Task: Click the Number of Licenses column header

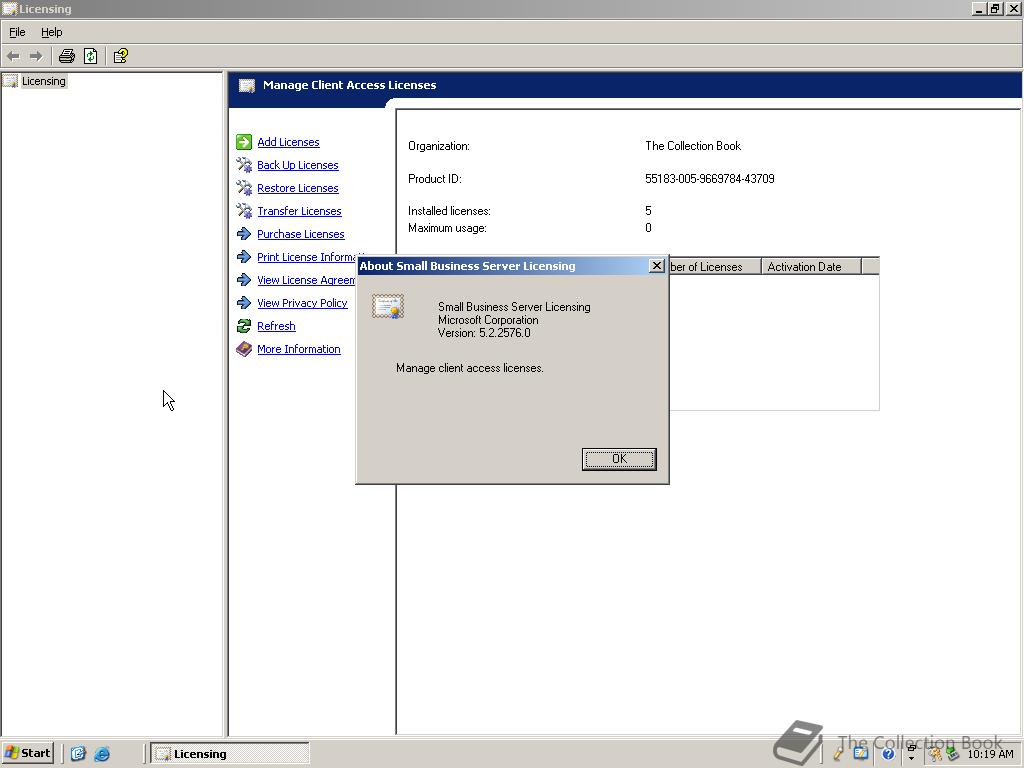Action: (714, 266)
